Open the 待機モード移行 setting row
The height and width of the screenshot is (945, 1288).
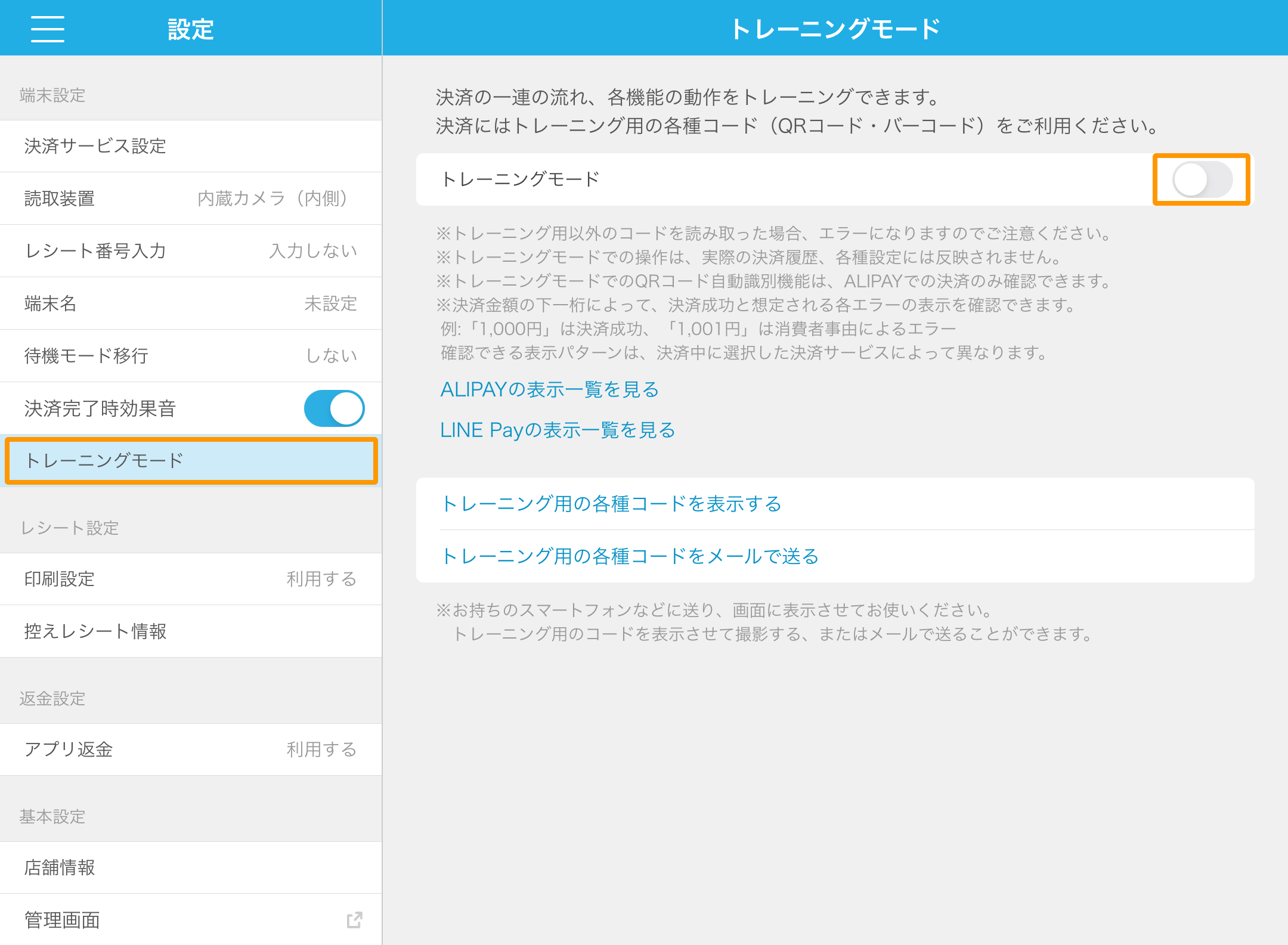pos(191,356)
